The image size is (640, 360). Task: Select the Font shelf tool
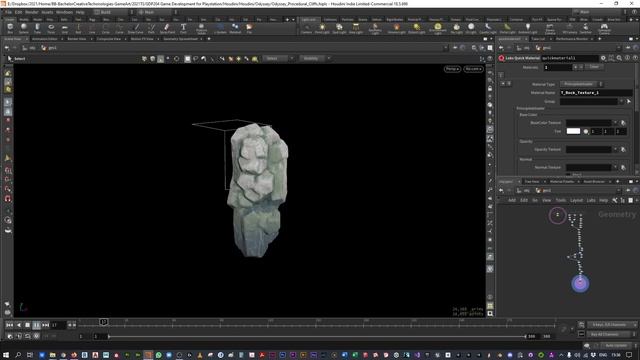[x=183, y=28]
